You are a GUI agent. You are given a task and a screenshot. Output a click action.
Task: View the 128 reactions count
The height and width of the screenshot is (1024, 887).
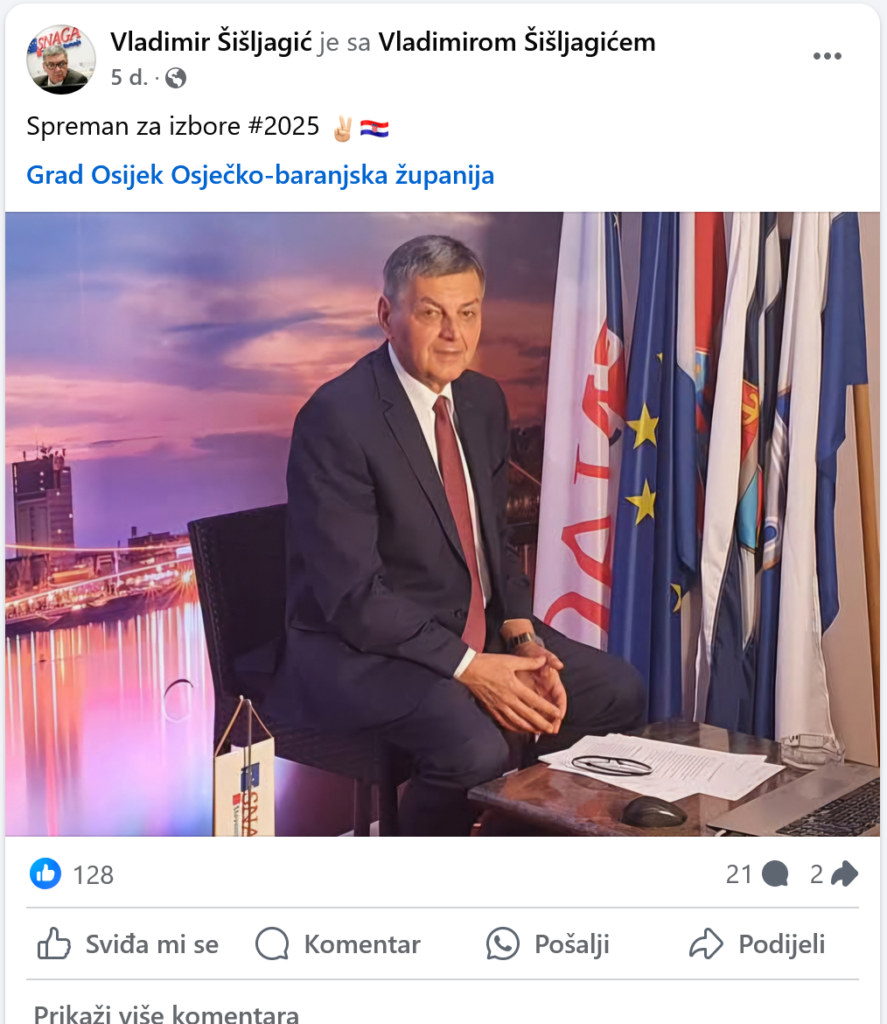[x=93, y=874]
